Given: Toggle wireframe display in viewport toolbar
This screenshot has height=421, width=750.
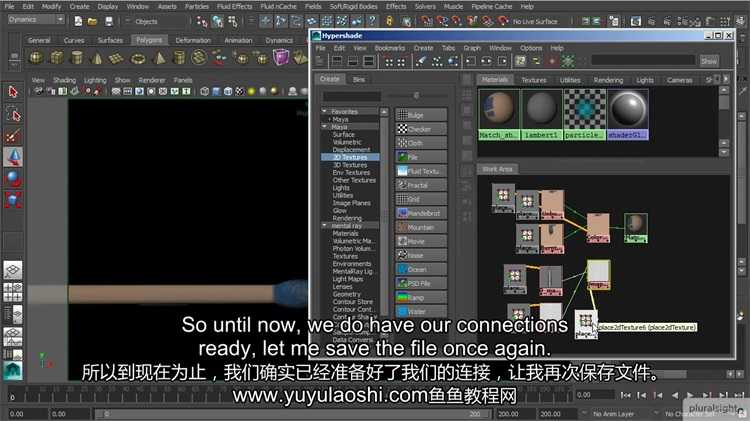Looking at the screenshot, I should 205,91.
